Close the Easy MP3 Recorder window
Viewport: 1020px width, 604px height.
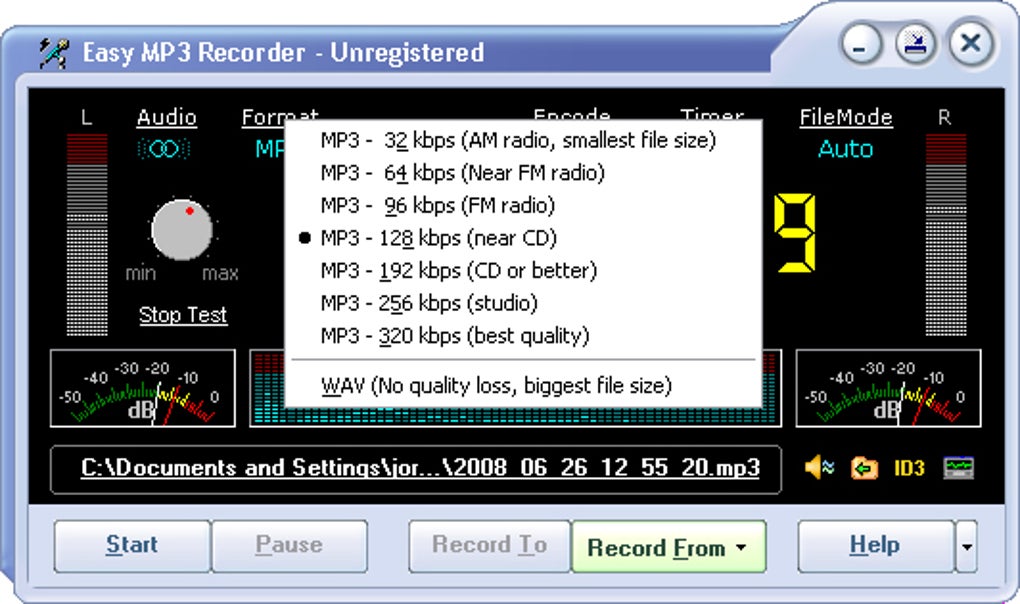point(971,44)
